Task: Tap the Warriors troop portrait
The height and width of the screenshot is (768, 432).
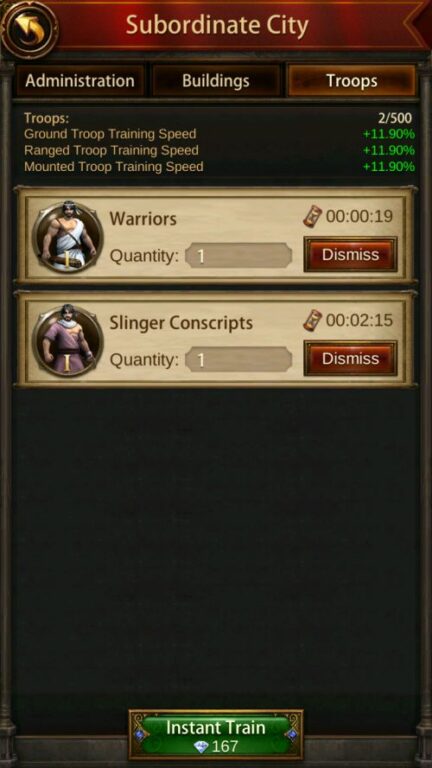Action: 67,238
